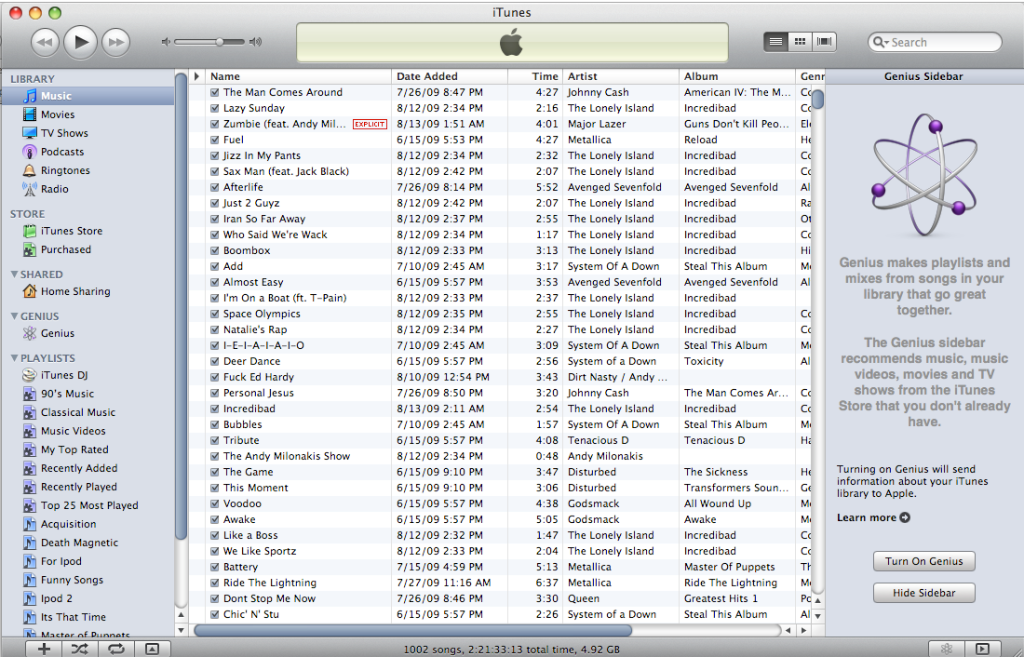Toggle shuffle in bottom bar

pyautogui.click(x=80, y=648)
